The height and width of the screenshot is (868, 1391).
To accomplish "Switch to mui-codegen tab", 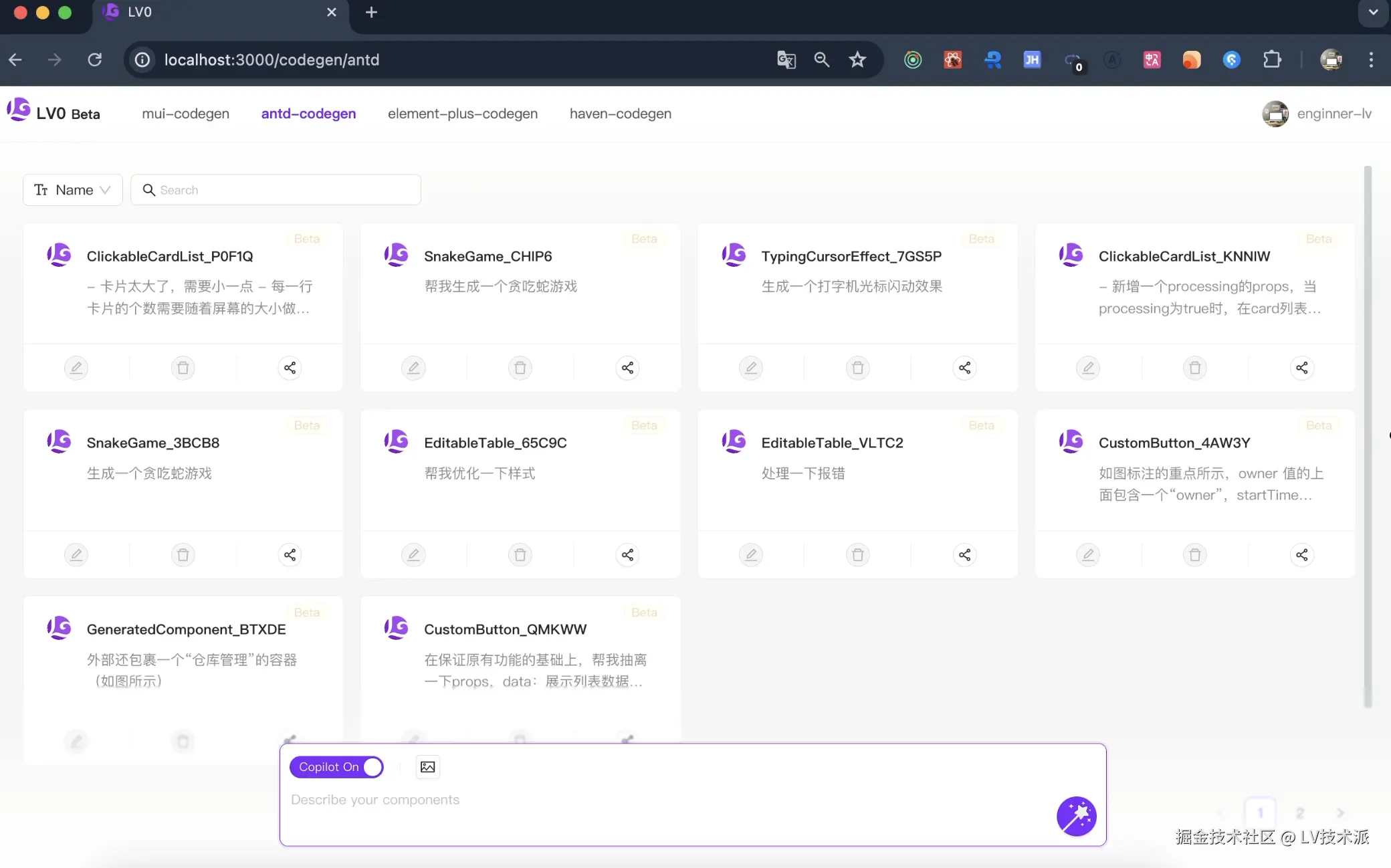I will [185, 114].
